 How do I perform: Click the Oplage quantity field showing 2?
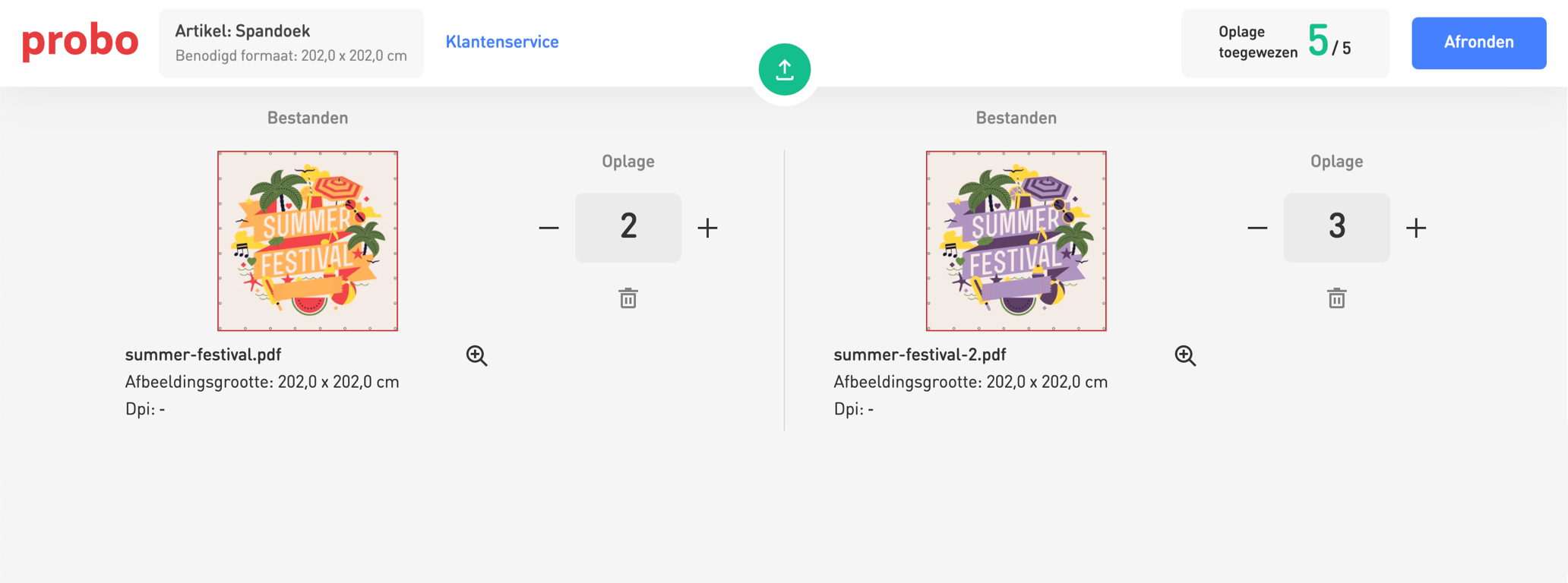click(x=628, y=228)
